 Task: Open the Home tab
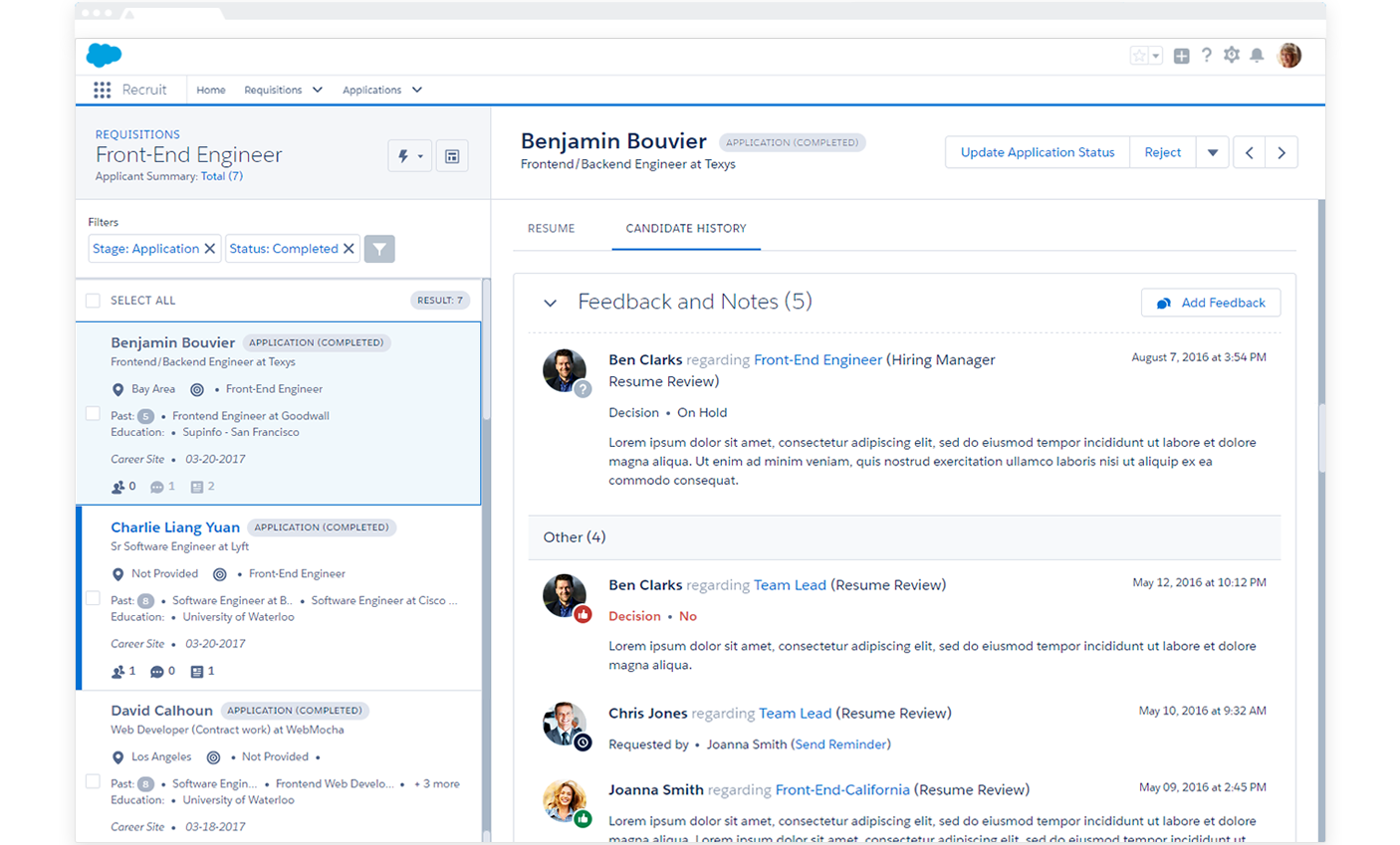pos(210,90)
